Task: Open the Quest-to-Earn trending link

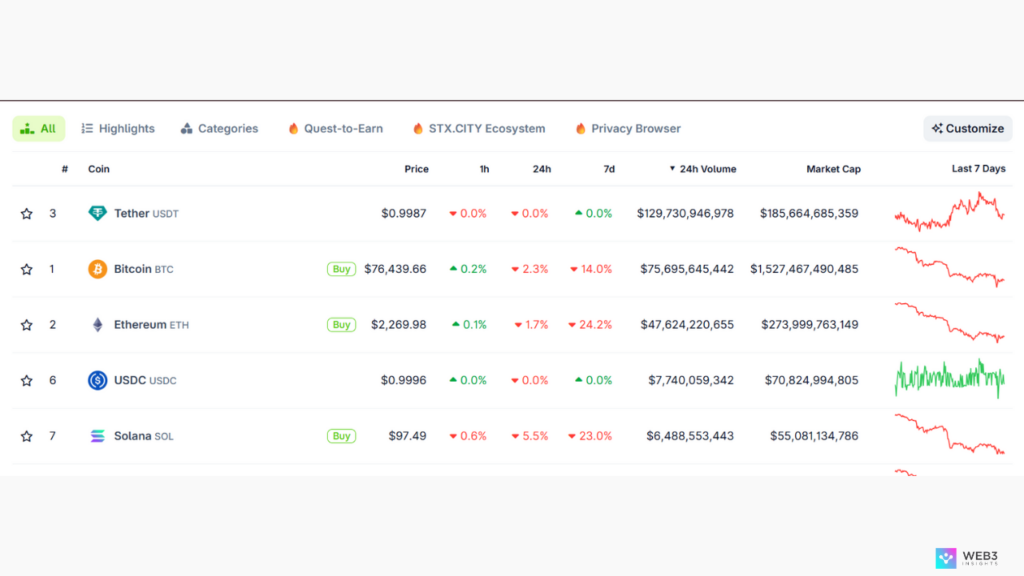Action: (x=335, y=129)
